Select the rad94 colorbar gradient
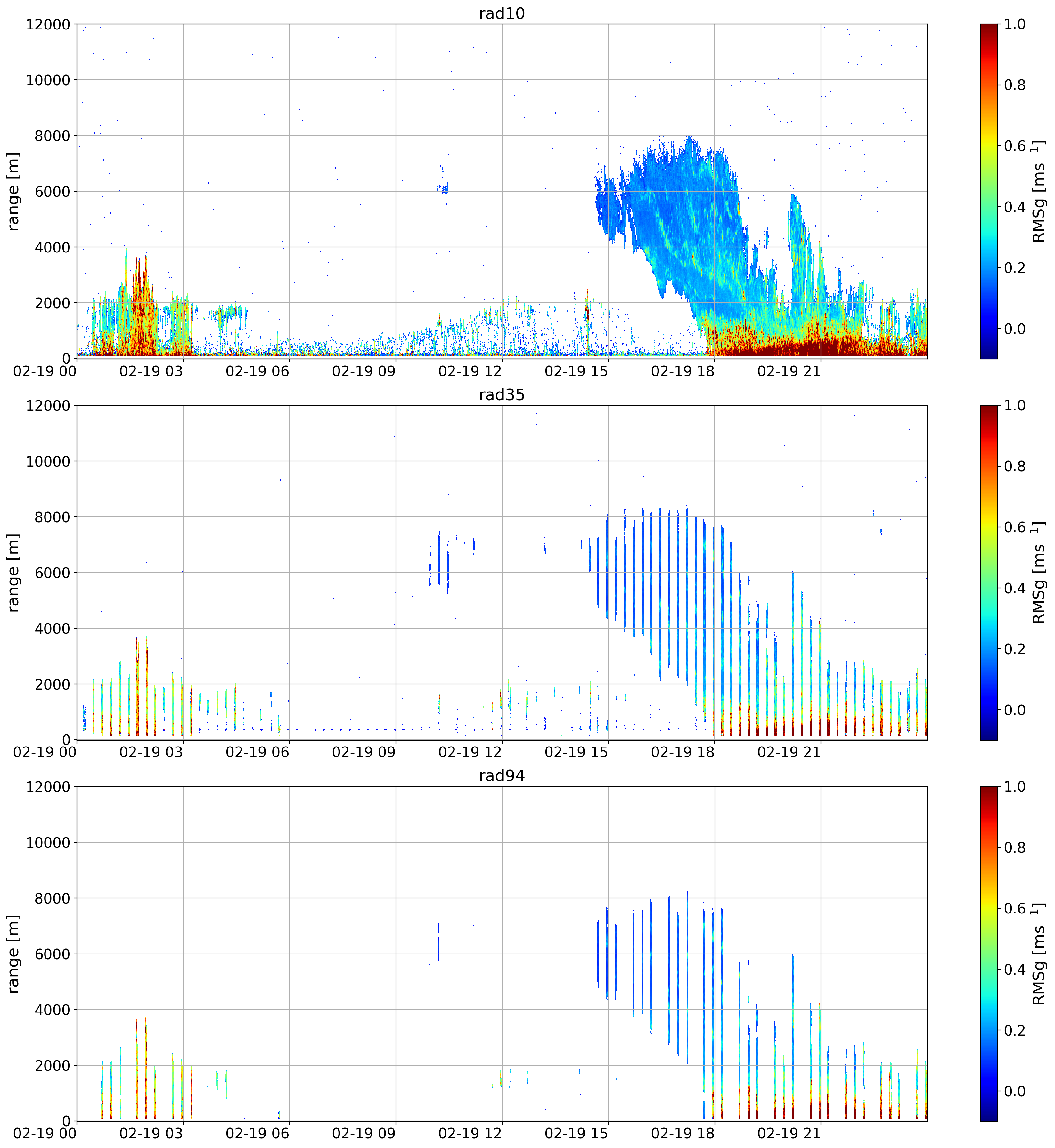This screenshot has height=1148, width=1055. pyautogui.click(x=989, y=954)
